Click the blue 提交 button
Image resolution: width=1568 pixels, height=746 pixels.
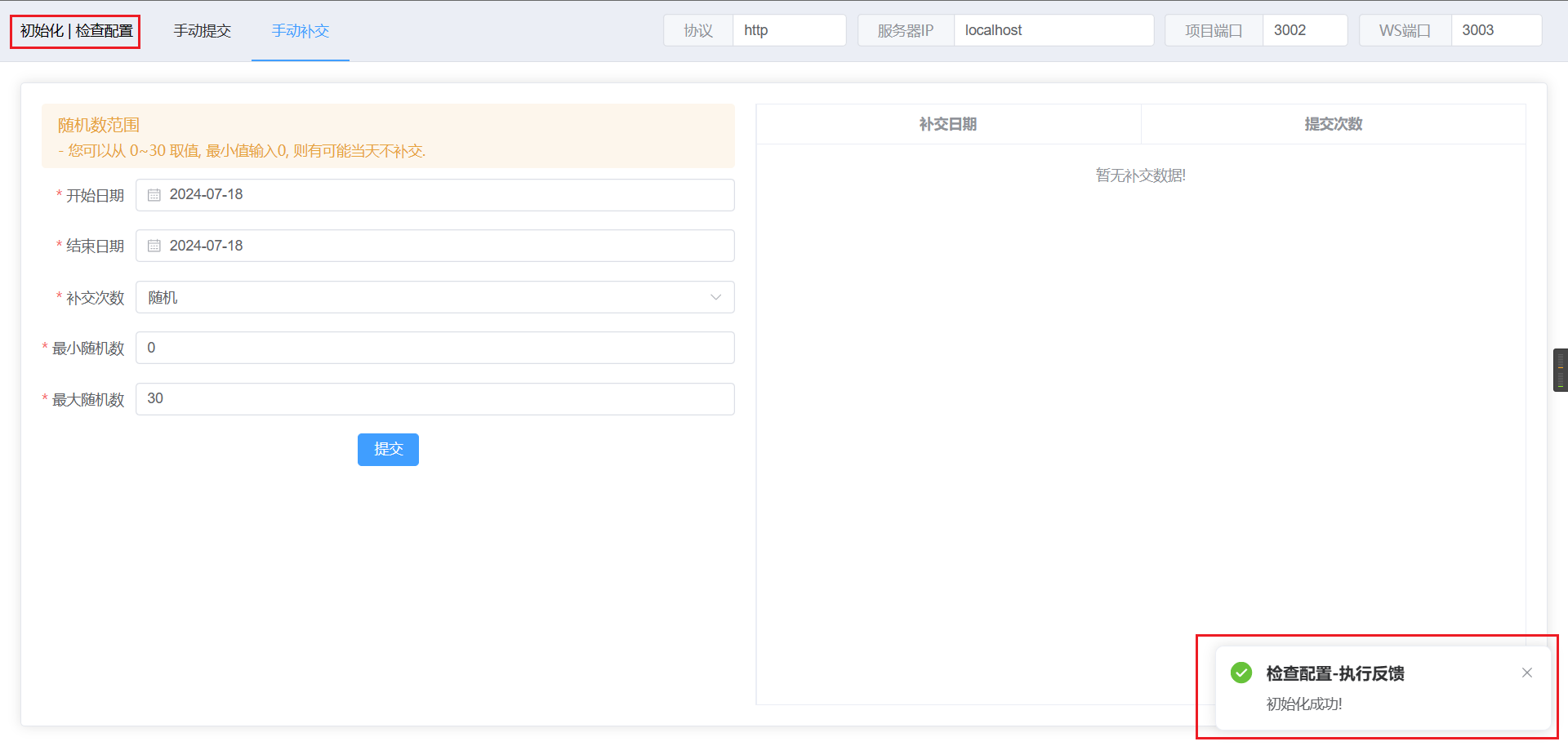[388, 450]
